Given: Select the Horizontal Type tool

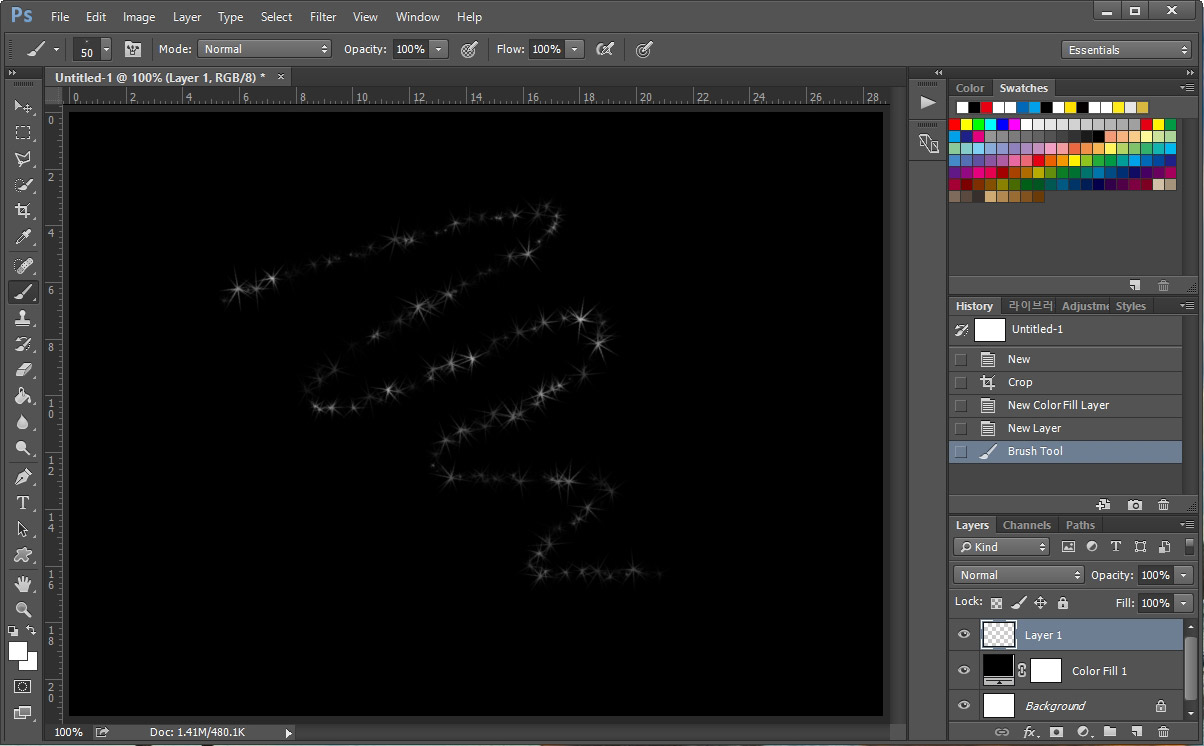Looking at the screenshot, I should pos(23,503).
